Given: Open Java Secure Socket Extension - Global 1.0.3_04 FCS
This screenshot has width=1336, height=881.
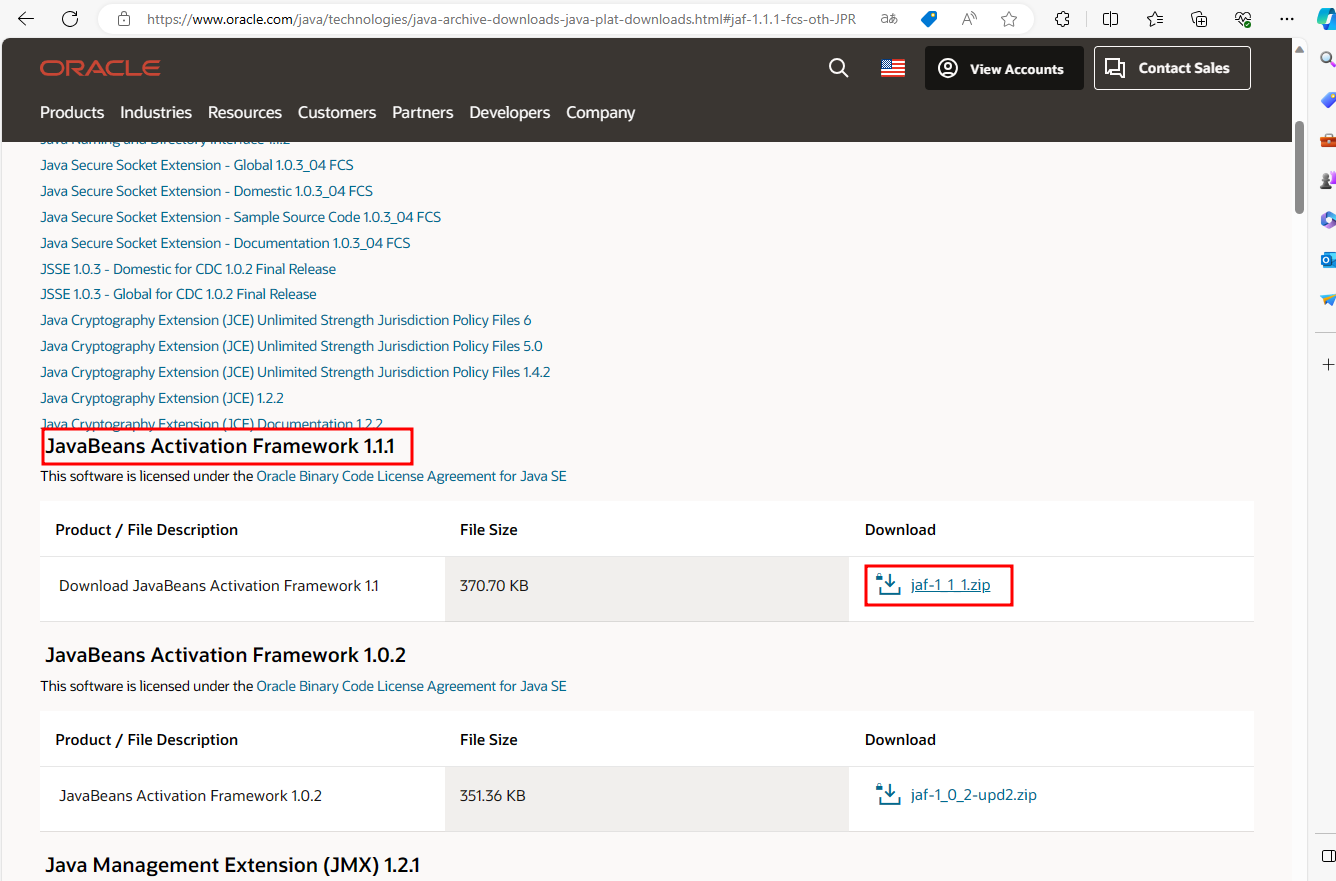Looking at the screenshot, I should tap(197, 165).
